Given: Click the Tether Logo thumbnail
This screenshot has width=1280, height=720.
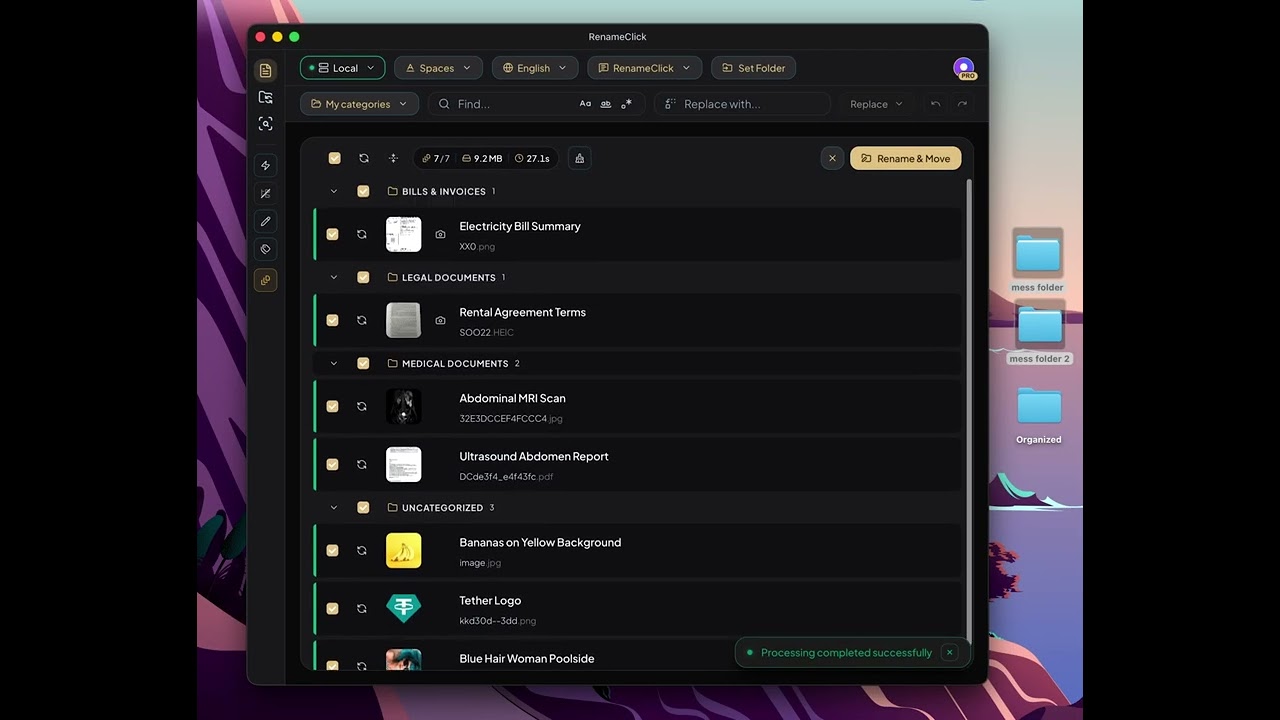Looking at the screenshot, I should click(404, 608).
